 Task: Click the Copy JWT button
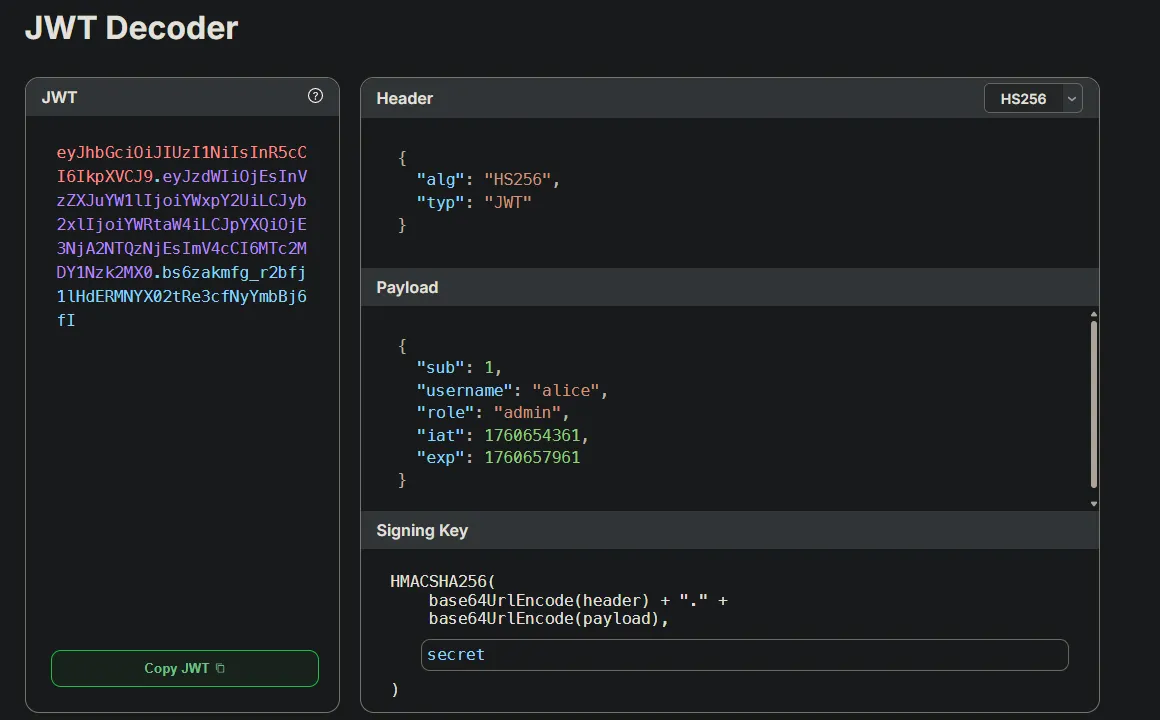(x=184, y=668)
